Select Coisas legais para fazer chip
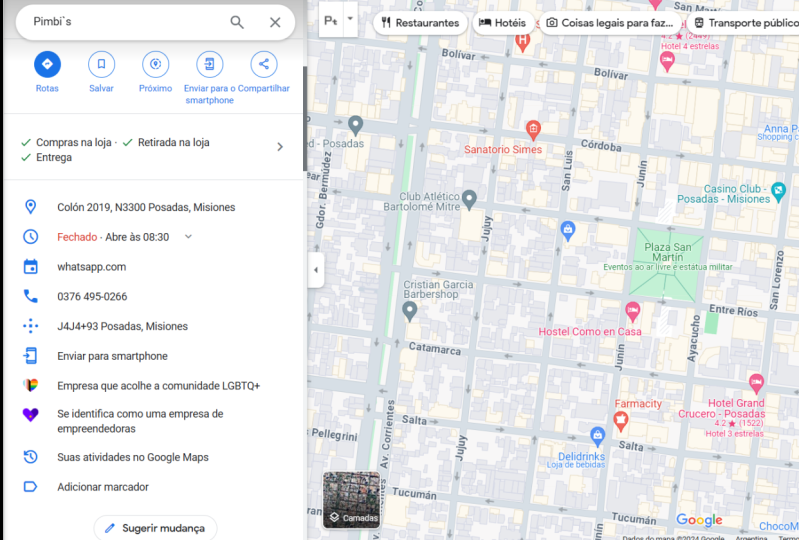 [x=610, y=23]
